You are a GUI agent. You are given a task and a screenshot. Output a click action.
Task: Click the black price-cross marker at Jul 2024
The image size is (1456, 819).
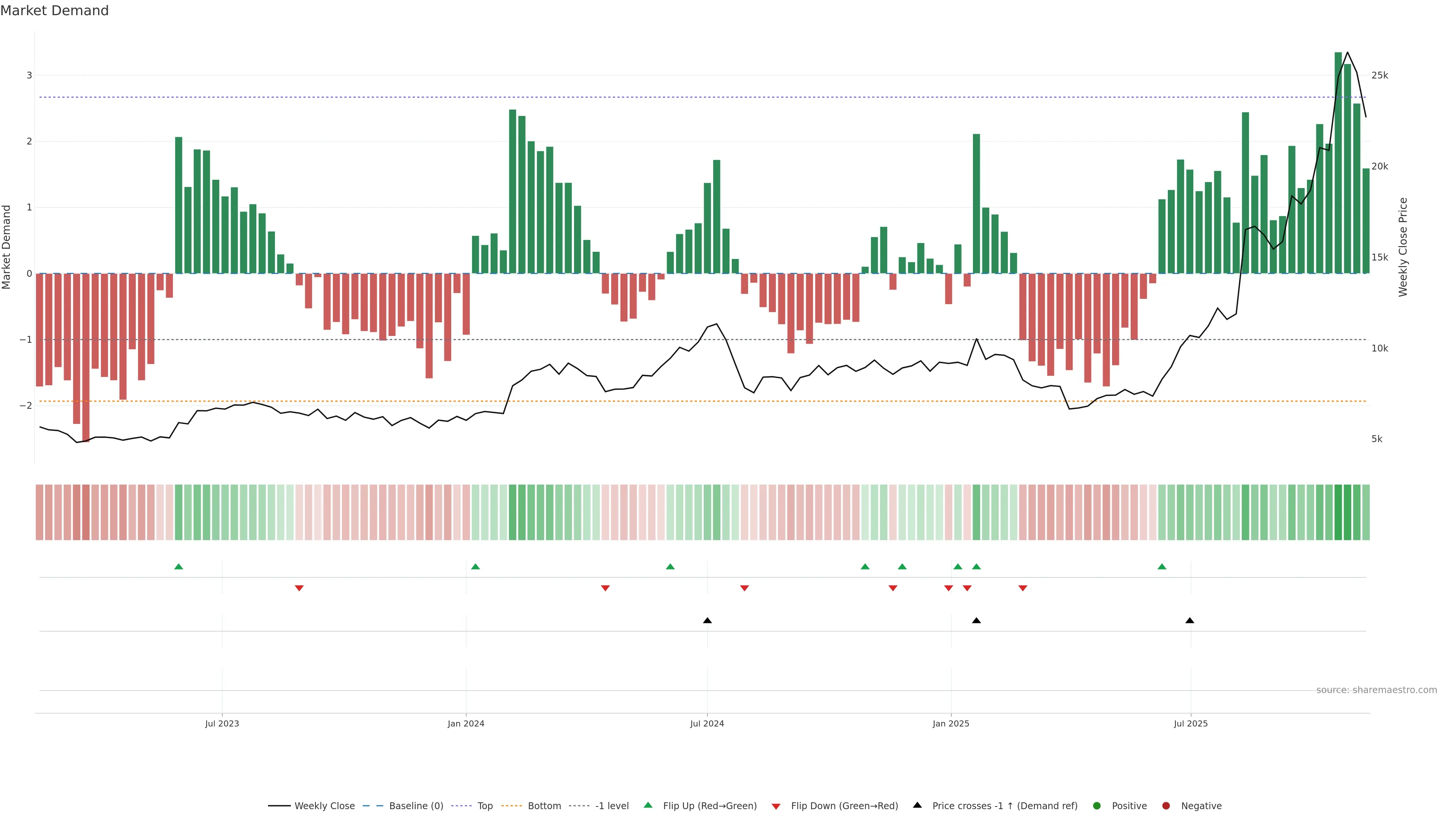(x=707, y=621)
